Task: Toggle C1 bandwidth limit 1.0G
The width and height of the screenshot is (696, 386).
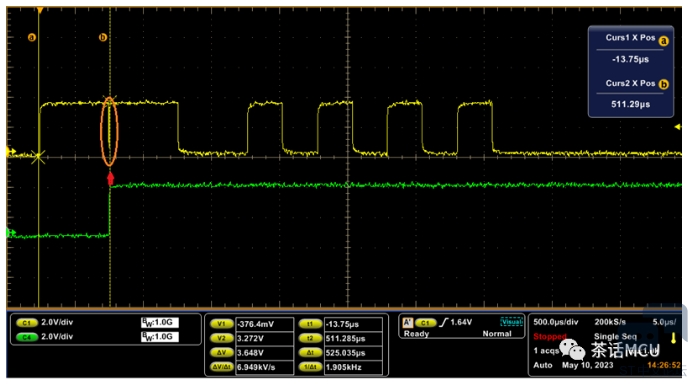Action: pos(159,323)
